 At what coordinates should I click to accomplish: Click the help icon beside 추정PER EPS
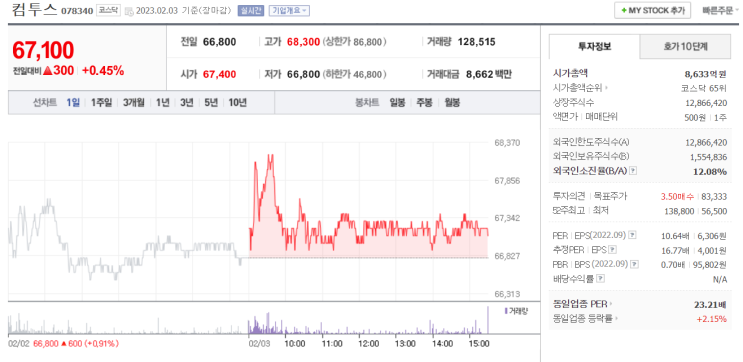612,249
